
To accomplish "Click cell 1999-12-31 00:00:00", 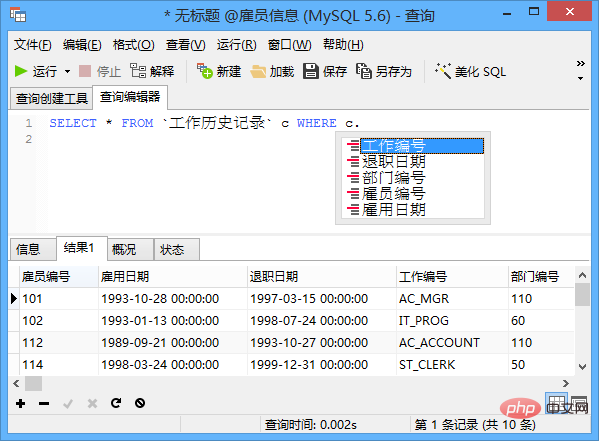I will 322,365.
